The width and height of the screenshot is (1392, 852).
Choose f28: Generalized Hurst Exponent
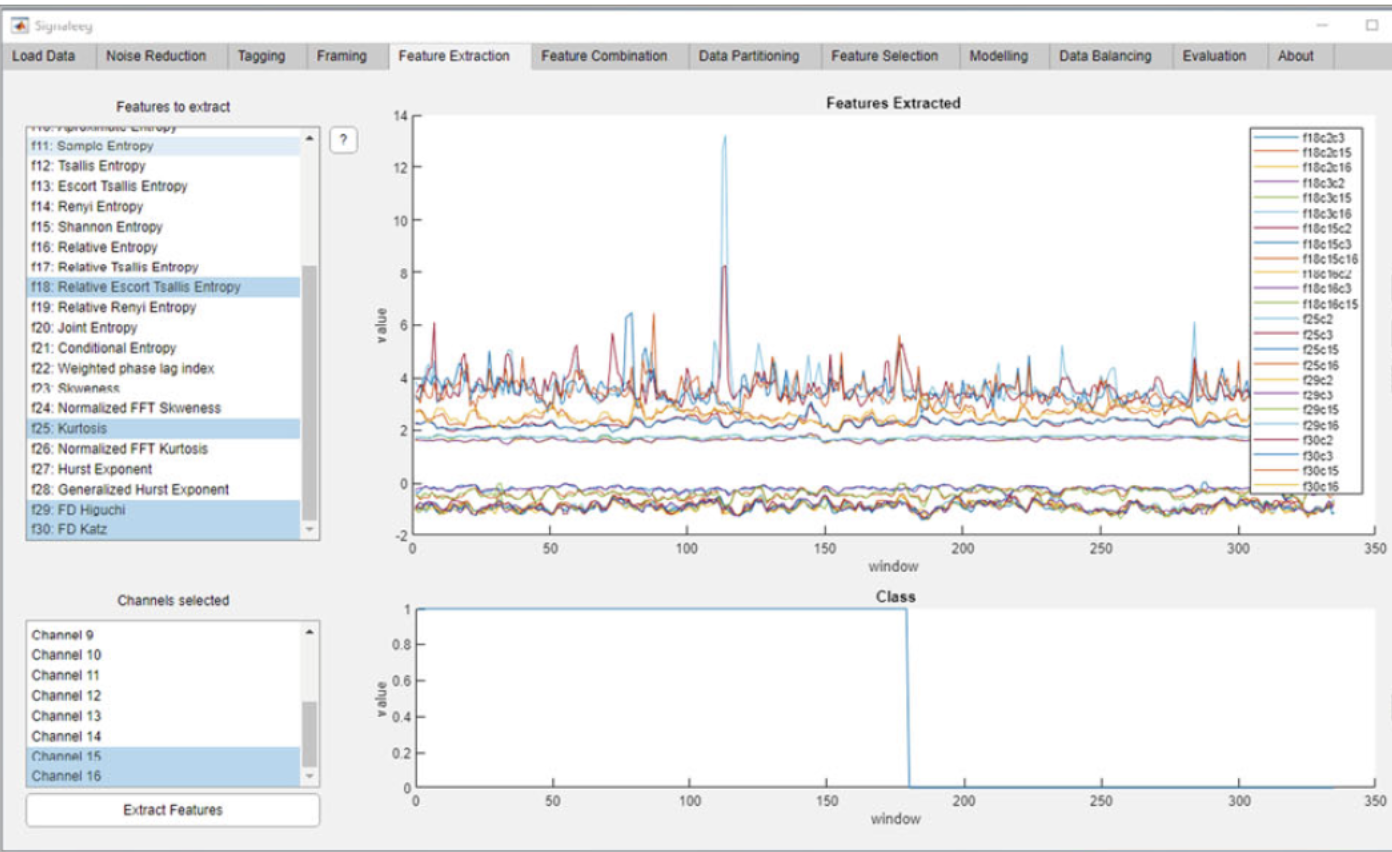pyautogui.click(x=163, y=489)
